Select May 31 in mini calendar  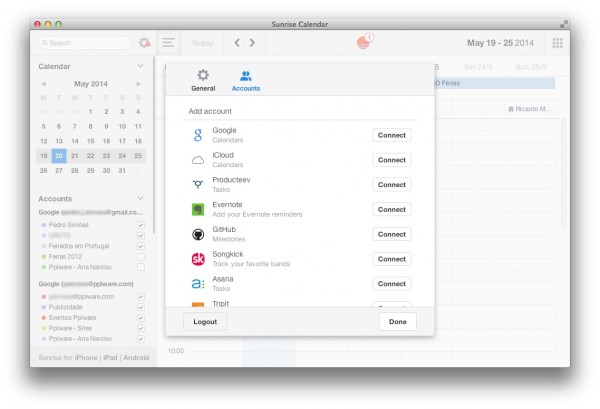point(122,171)
